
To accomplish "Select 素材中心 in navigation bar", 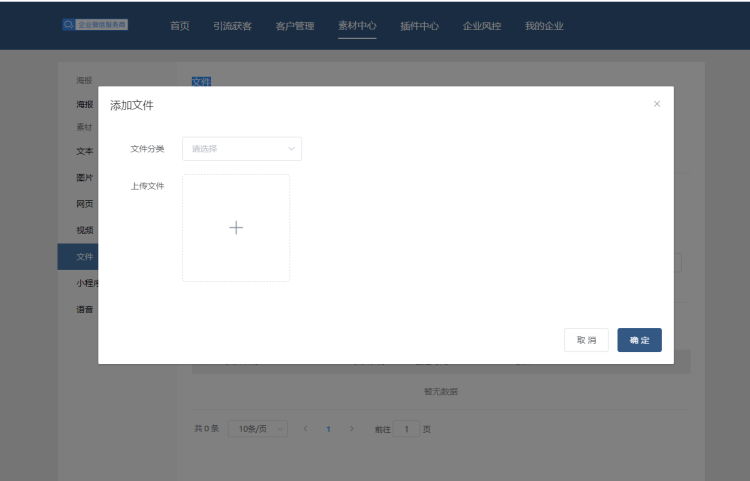I will coord(357,27).
